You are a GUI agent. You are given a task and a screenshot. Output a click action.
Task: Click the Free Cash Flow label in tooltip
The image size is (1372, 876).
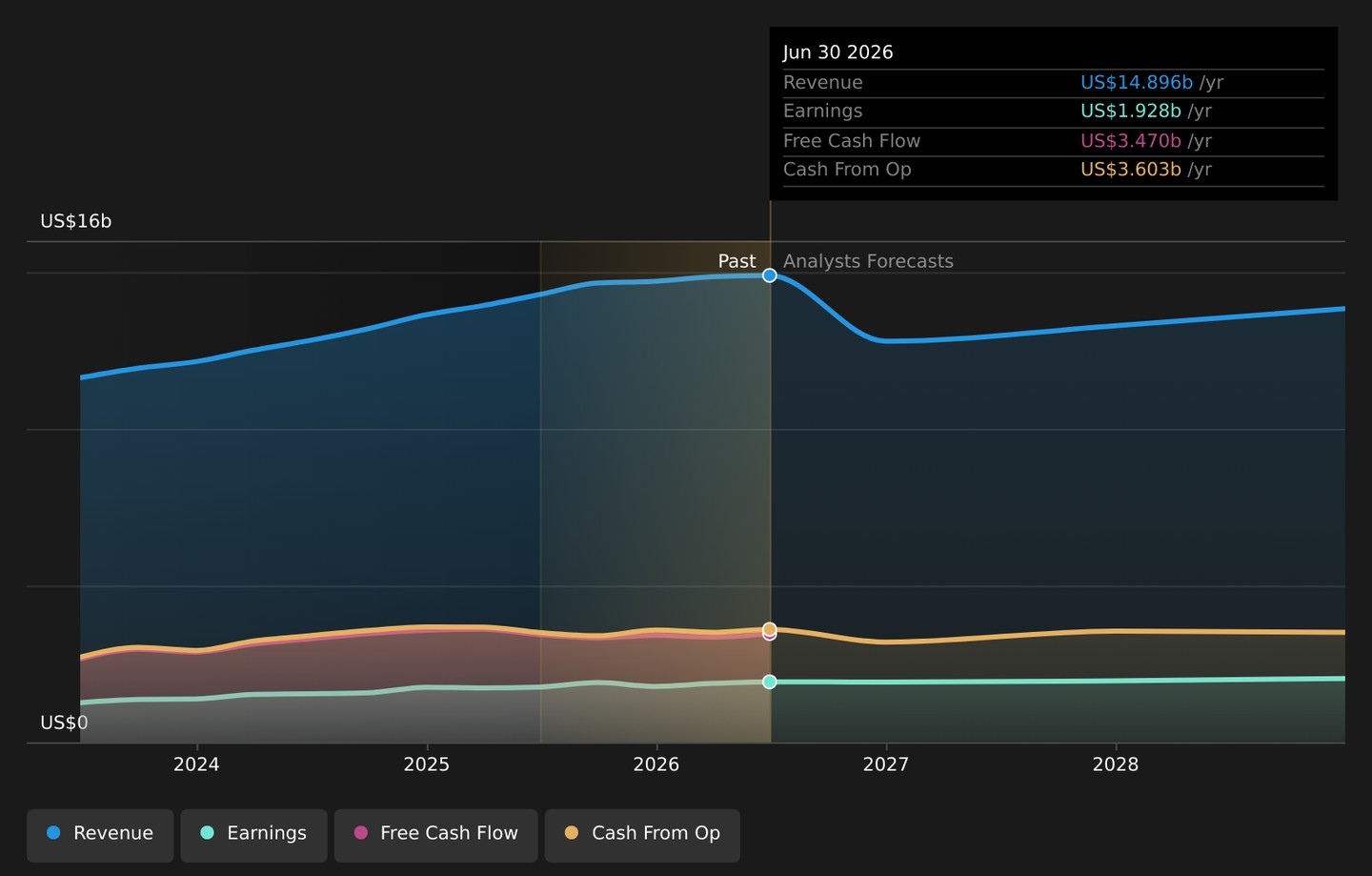tap(852, 141)
